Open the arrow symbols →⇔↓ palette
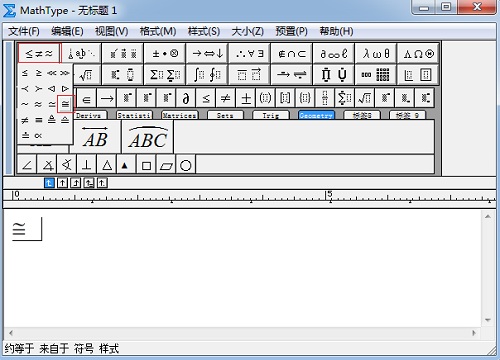Viewport: 500px width, 360px height. 207,53
